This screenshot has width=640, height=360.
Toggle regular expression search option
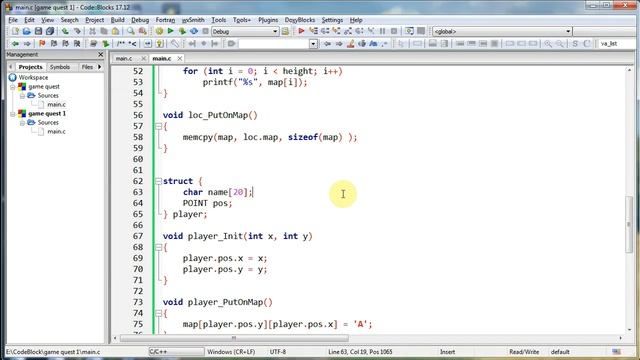384,44
